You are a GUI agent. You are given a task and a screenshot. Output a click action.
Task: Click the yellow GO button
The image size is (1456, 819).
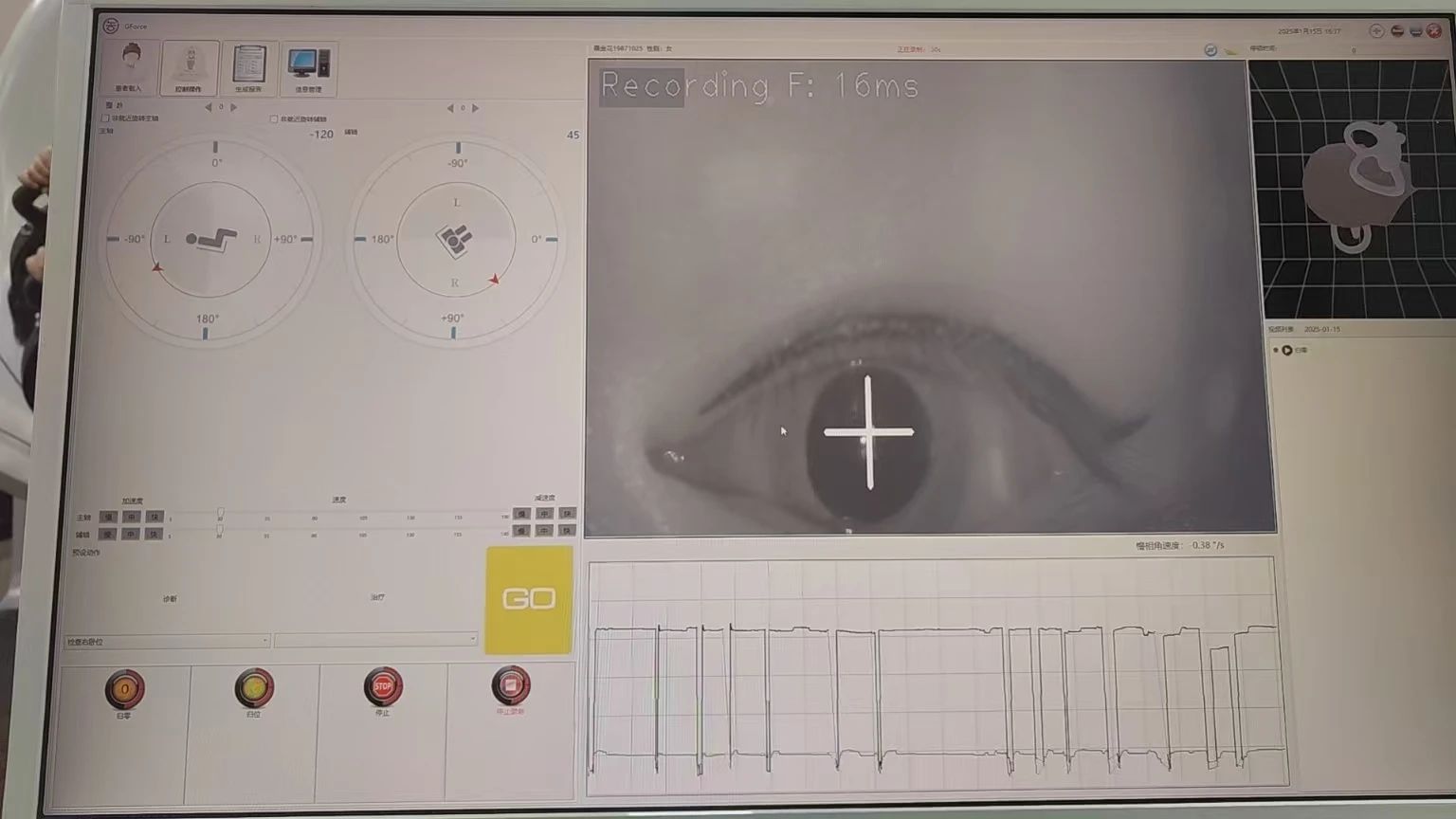[529, 599]
